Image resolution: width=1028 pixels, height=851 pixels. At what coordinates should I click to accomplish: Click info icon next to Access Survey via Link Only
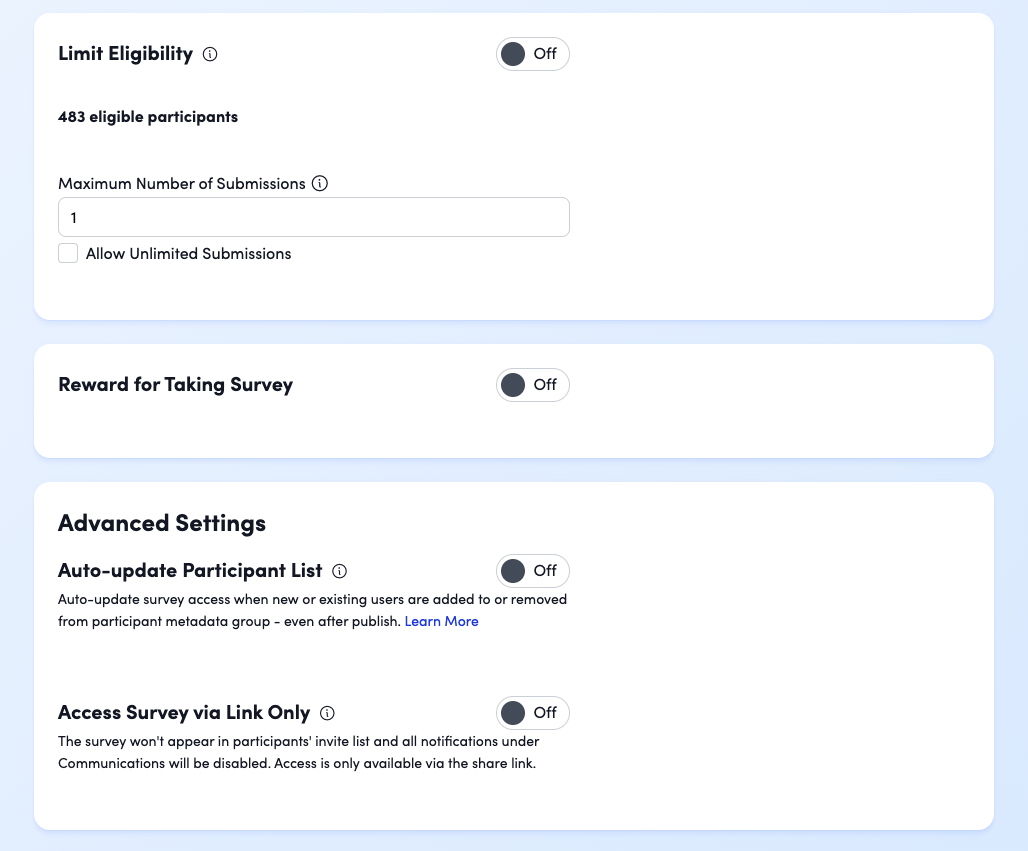coord(327,713)
